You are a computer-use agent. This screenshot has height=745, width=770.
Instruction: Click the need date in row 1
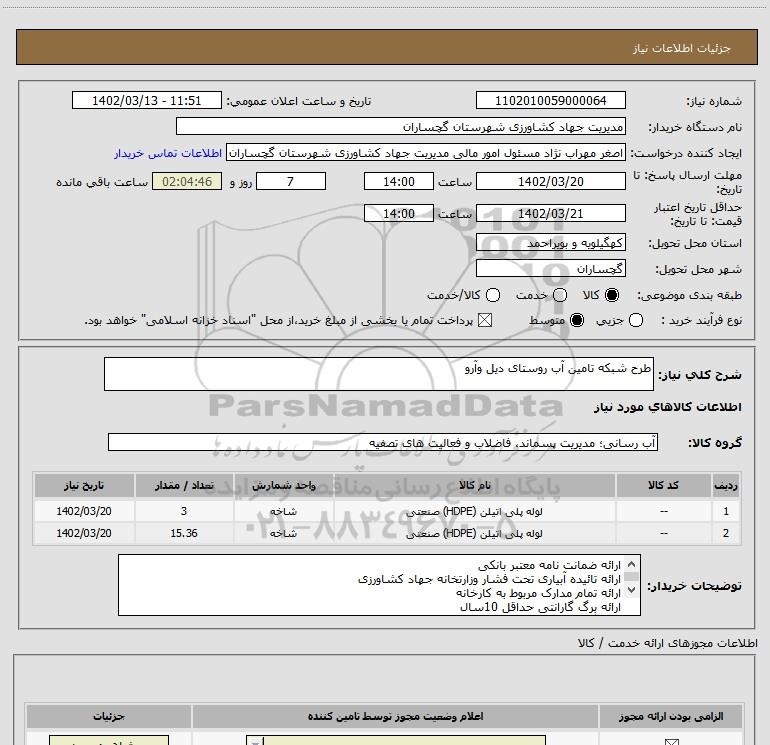point(84,511)
